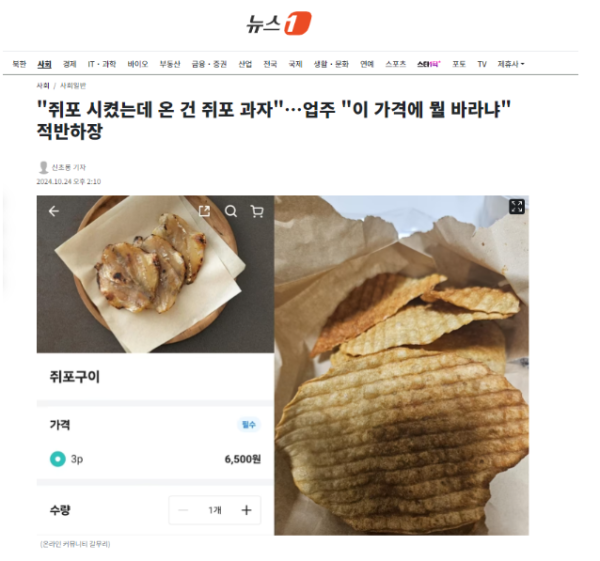The height and width of the screenshot is (561, 600).
Task: Click the share icon on product image
Action: [x=204, y=211]
